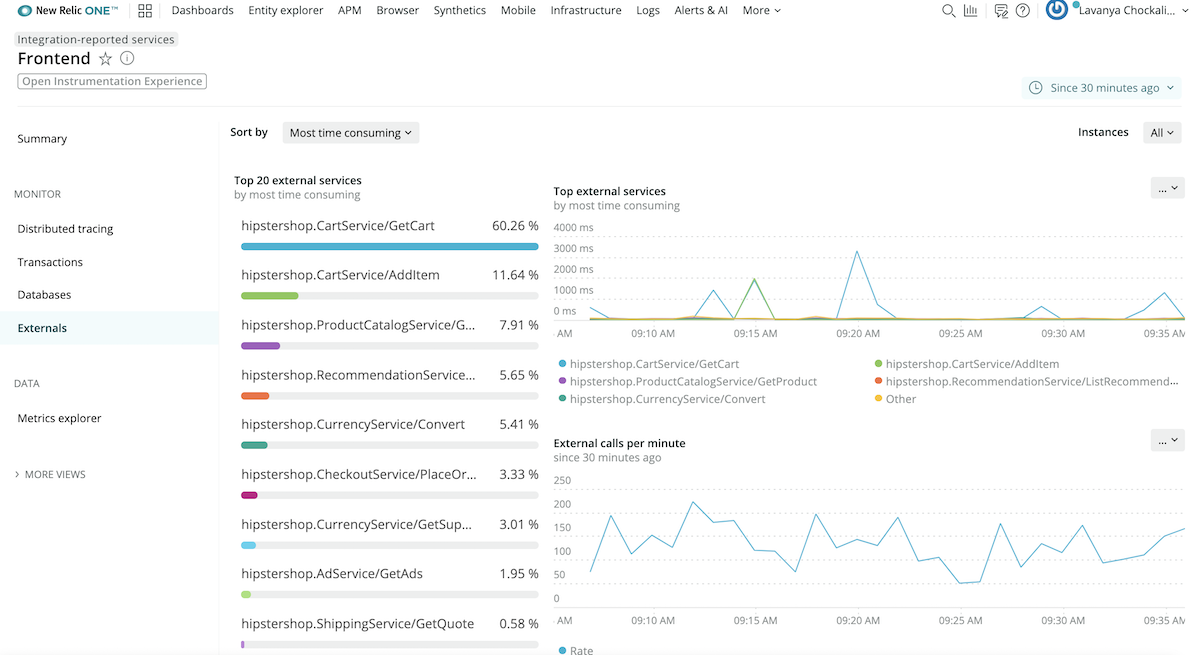Click Integration-reported services breadcrumb
This screenshot has height=655, width=1200.
(96, 39)
